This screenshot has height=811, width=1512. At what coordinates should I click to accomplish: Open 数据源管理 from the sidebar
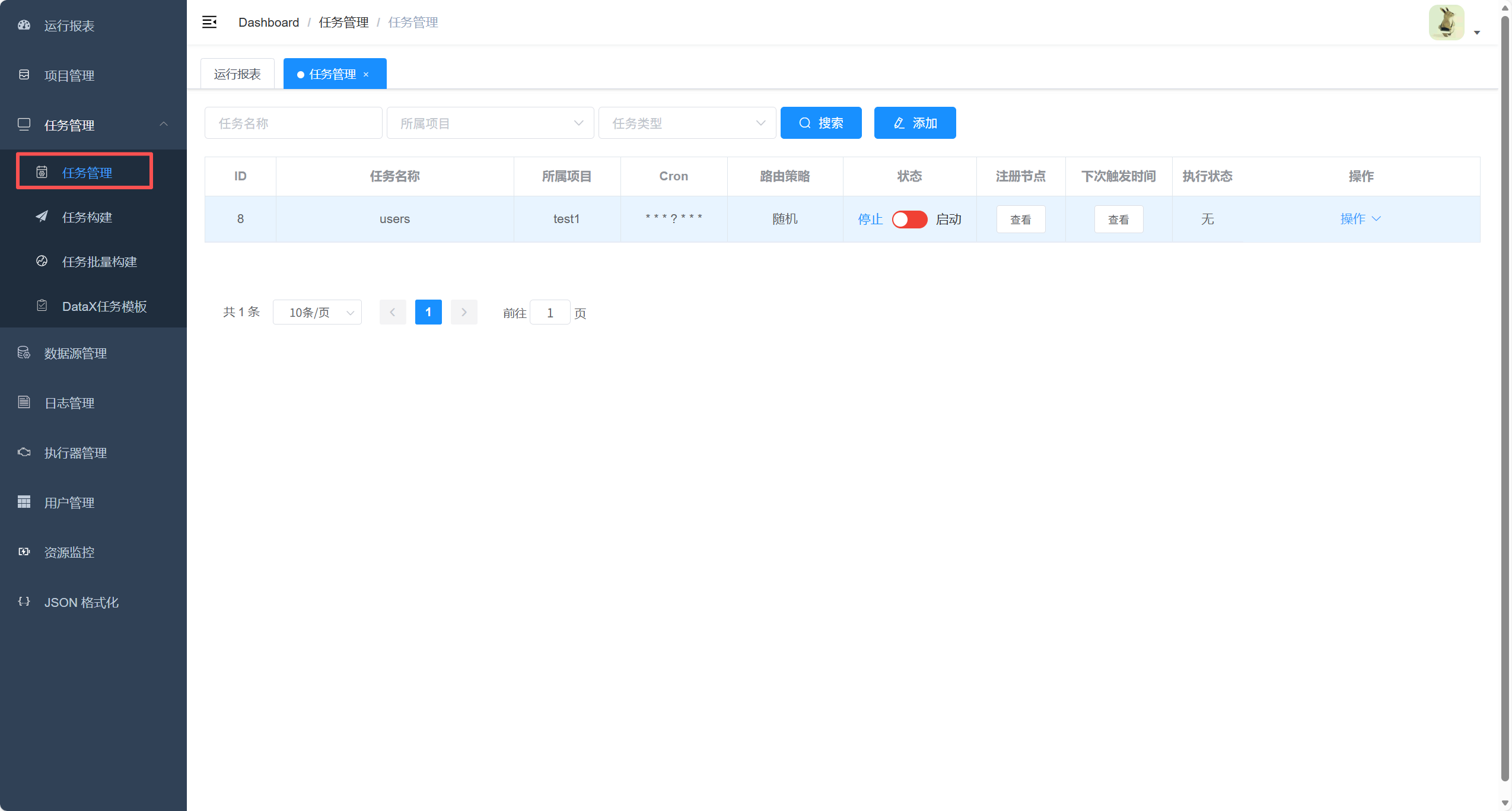click(x=75, y=353)
